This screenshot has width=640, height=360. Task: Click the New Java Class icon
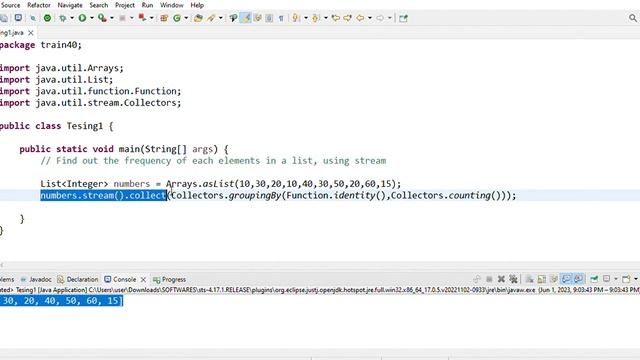pos(177,18)
